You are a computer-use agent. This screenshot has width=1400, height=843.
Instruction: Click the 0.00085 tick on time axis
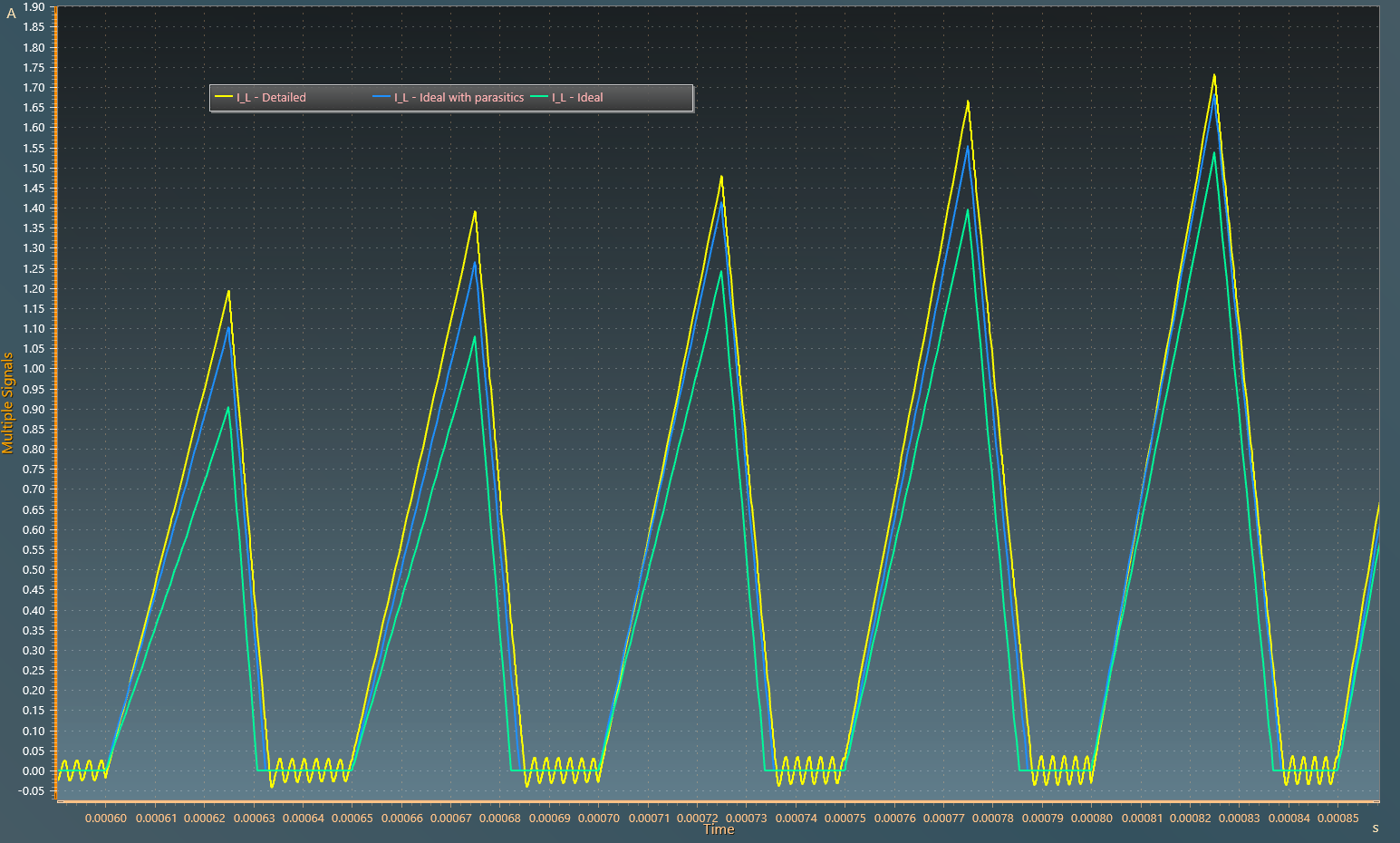pyautogui.click(x=1338, y=819)
